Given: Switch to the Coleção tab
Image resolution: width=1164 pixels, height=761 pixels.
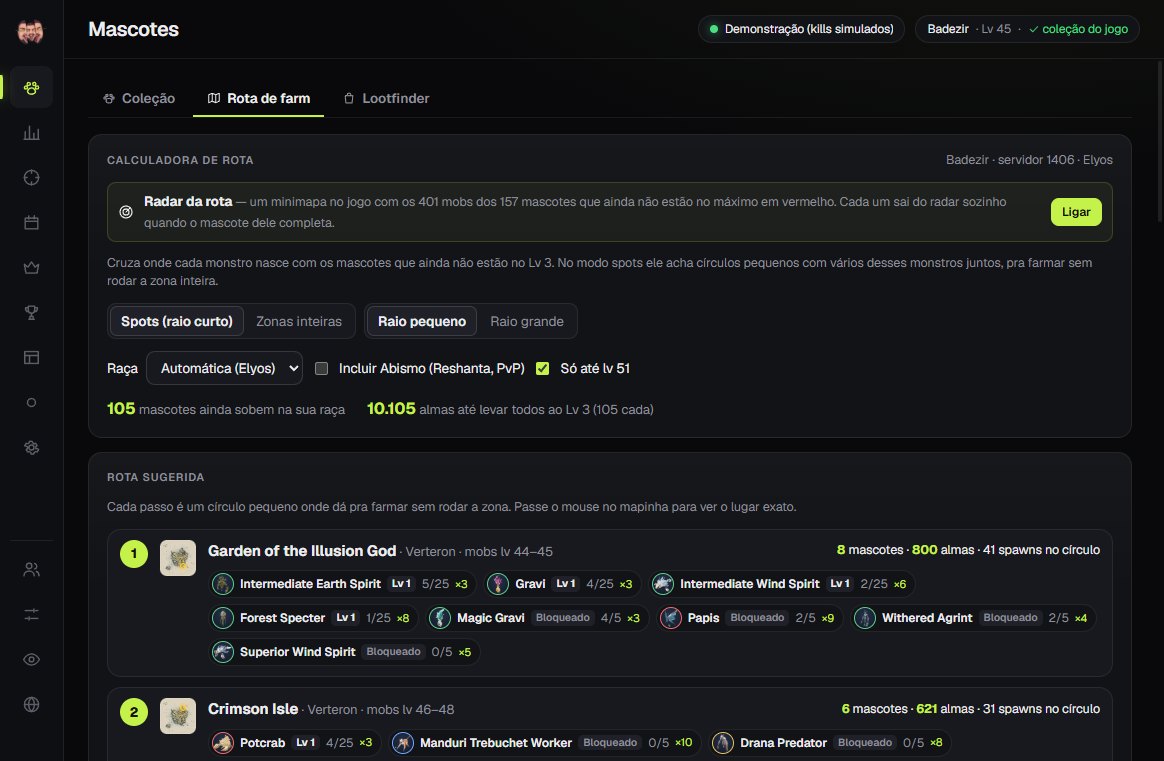Looking at the screenshot, I should [139, 99].
